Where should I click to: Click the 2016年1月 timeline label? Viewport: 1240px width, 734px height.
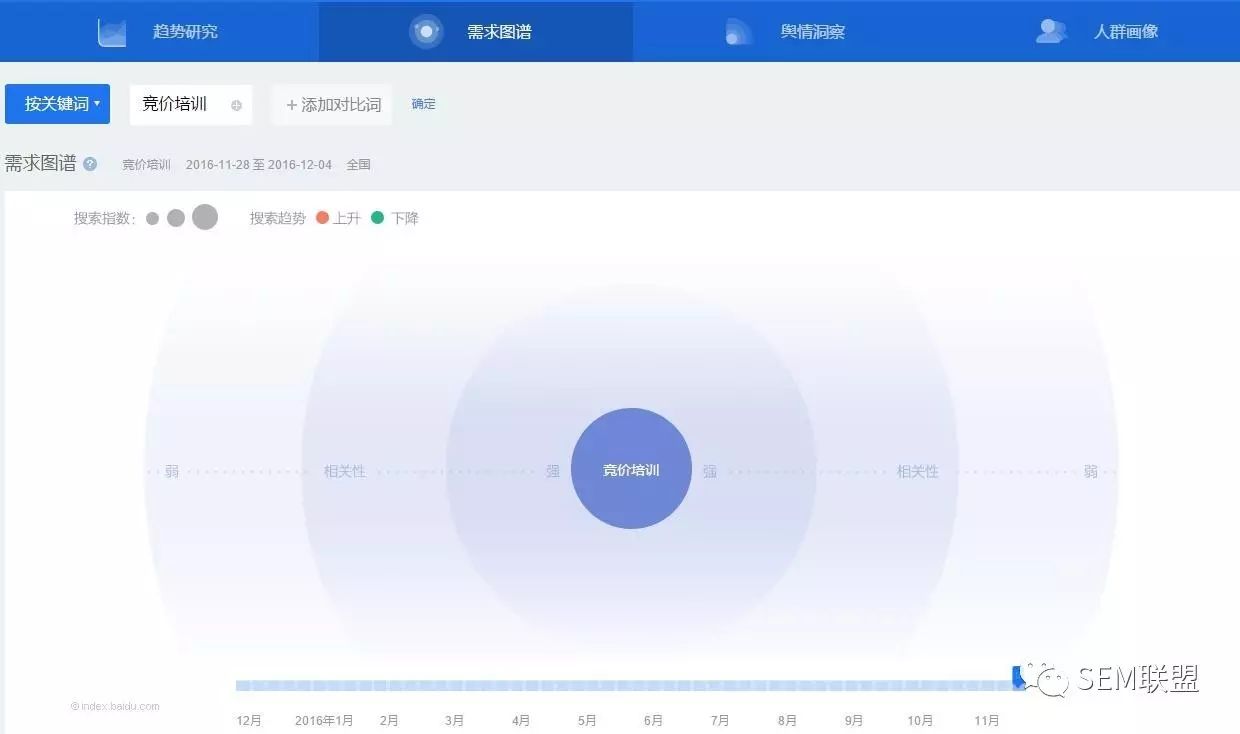324,720
